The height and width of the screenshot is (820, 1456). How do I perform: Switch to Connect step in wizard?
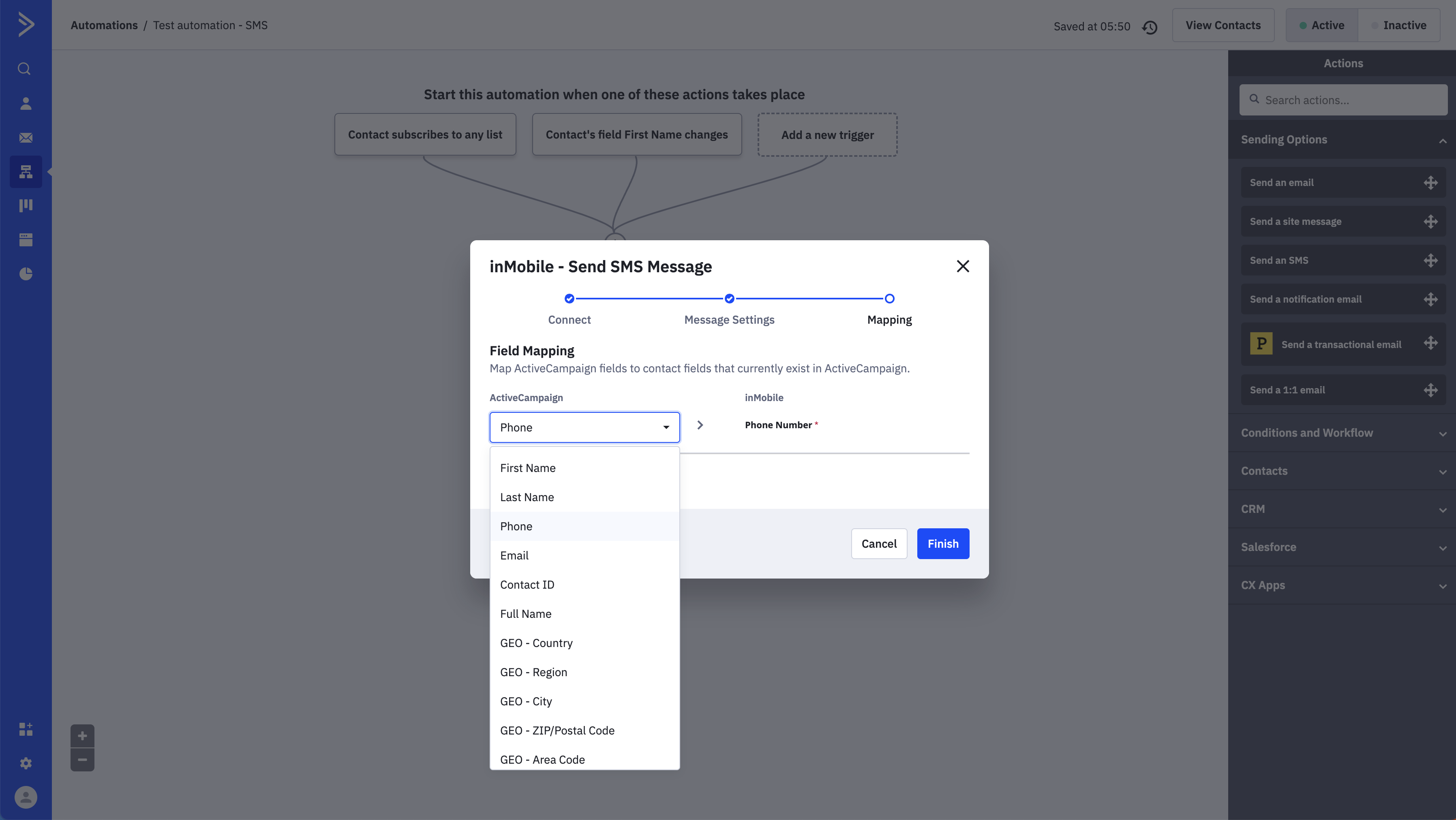tap(569, 298)
